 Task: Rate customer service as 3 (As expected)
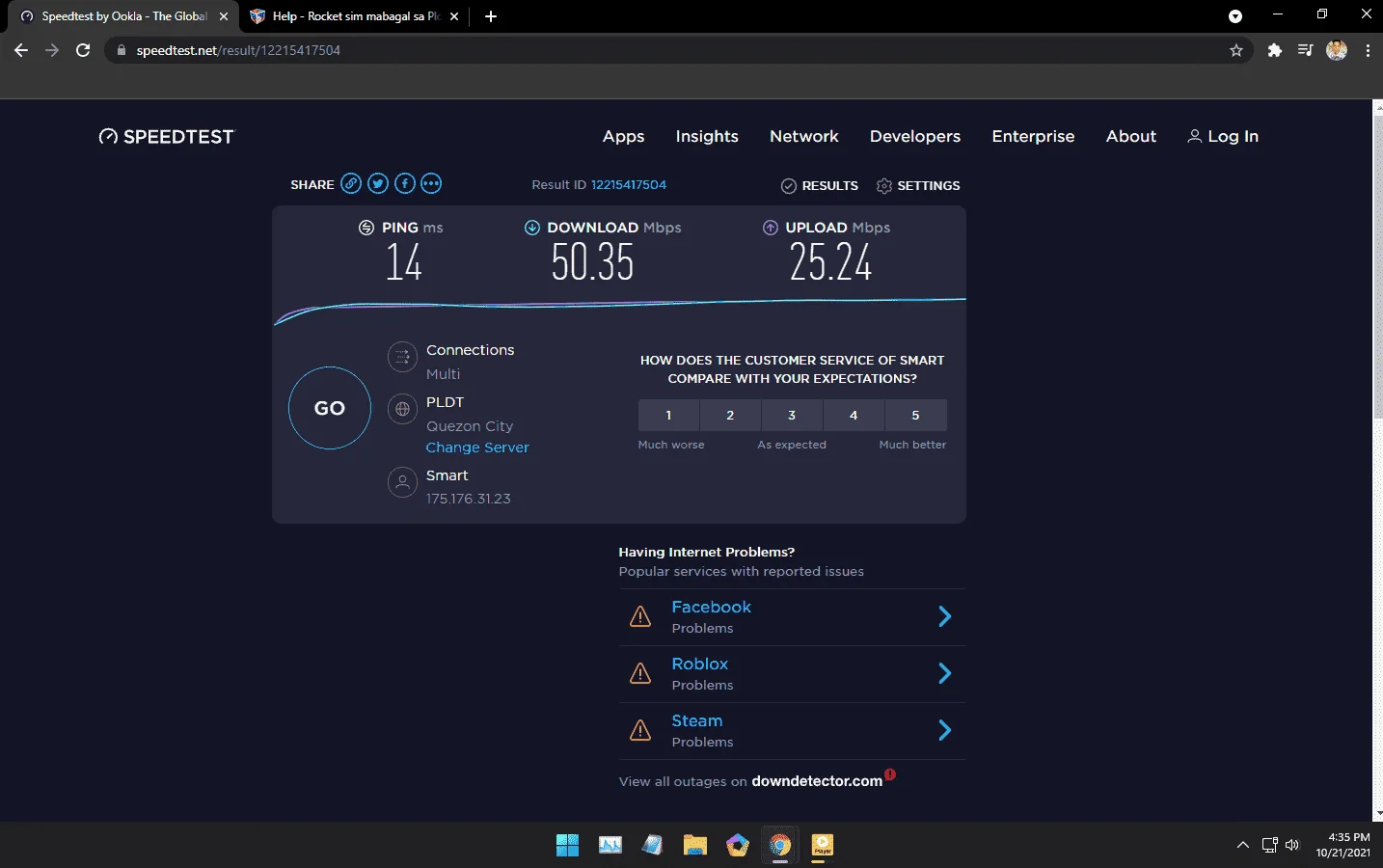coord(792,415)
